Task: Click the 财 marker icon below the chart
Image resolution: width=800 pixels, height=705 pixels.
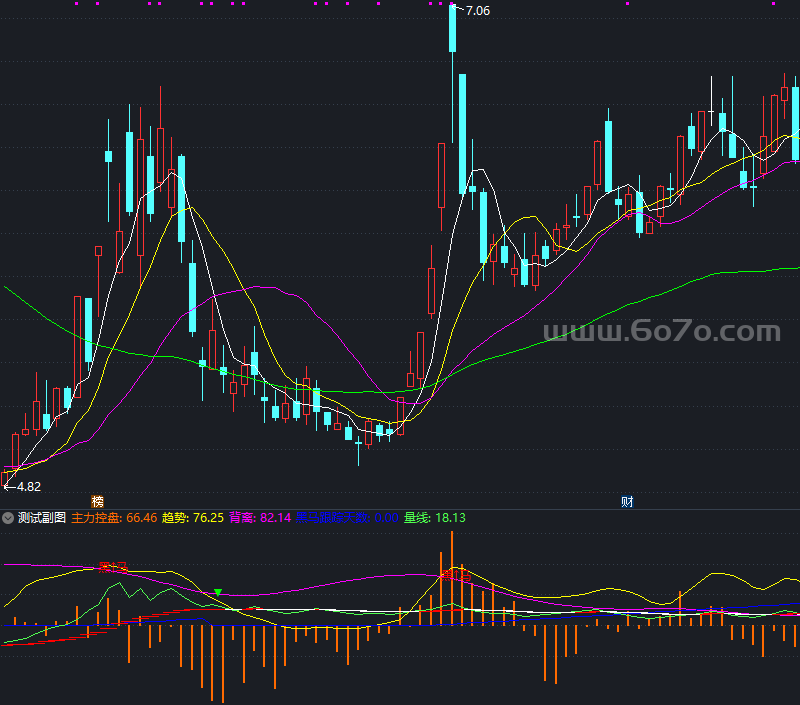Action: coord(627,501)
